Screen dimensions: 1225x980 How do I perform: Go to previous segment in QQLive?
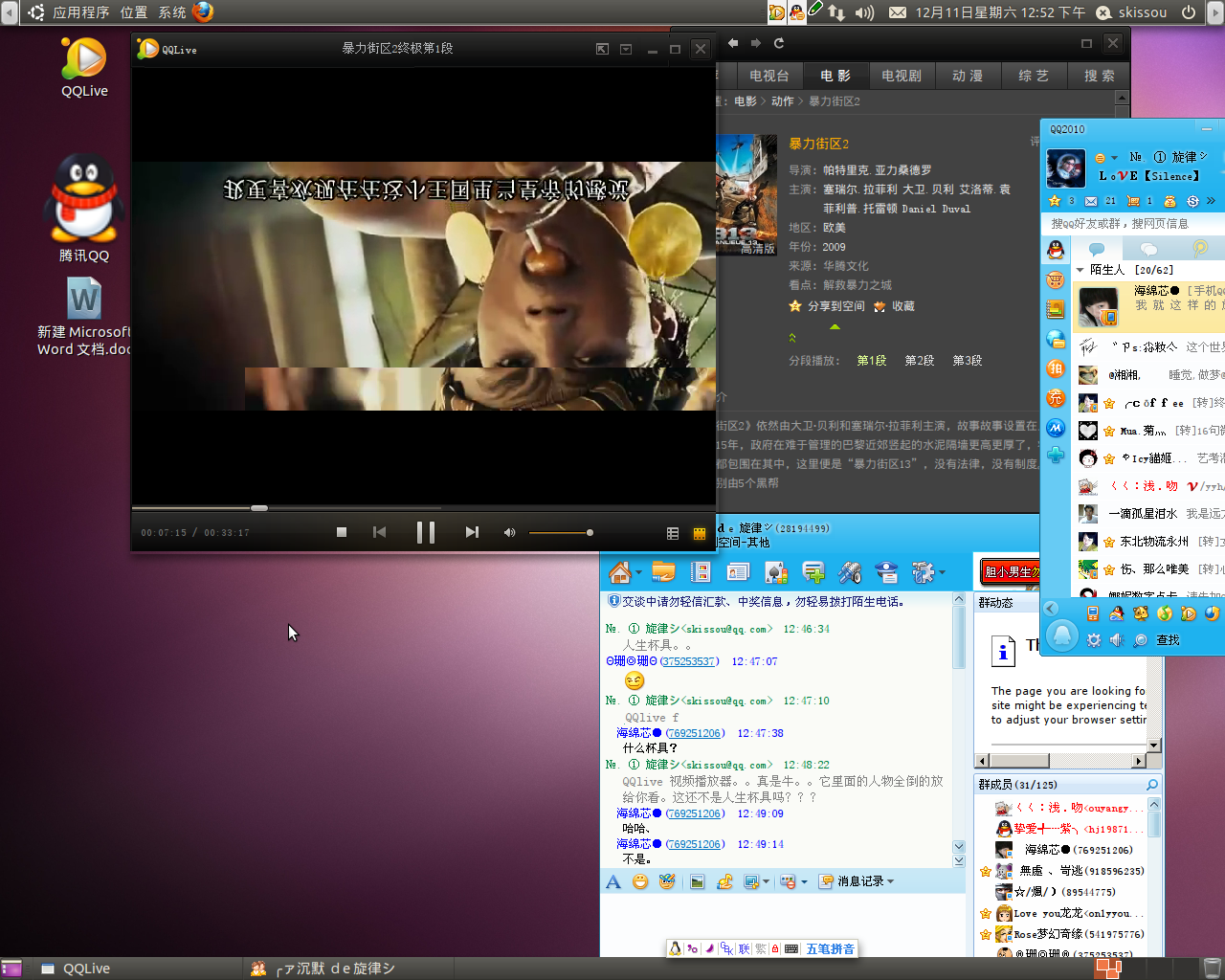(x=380, y=532)
